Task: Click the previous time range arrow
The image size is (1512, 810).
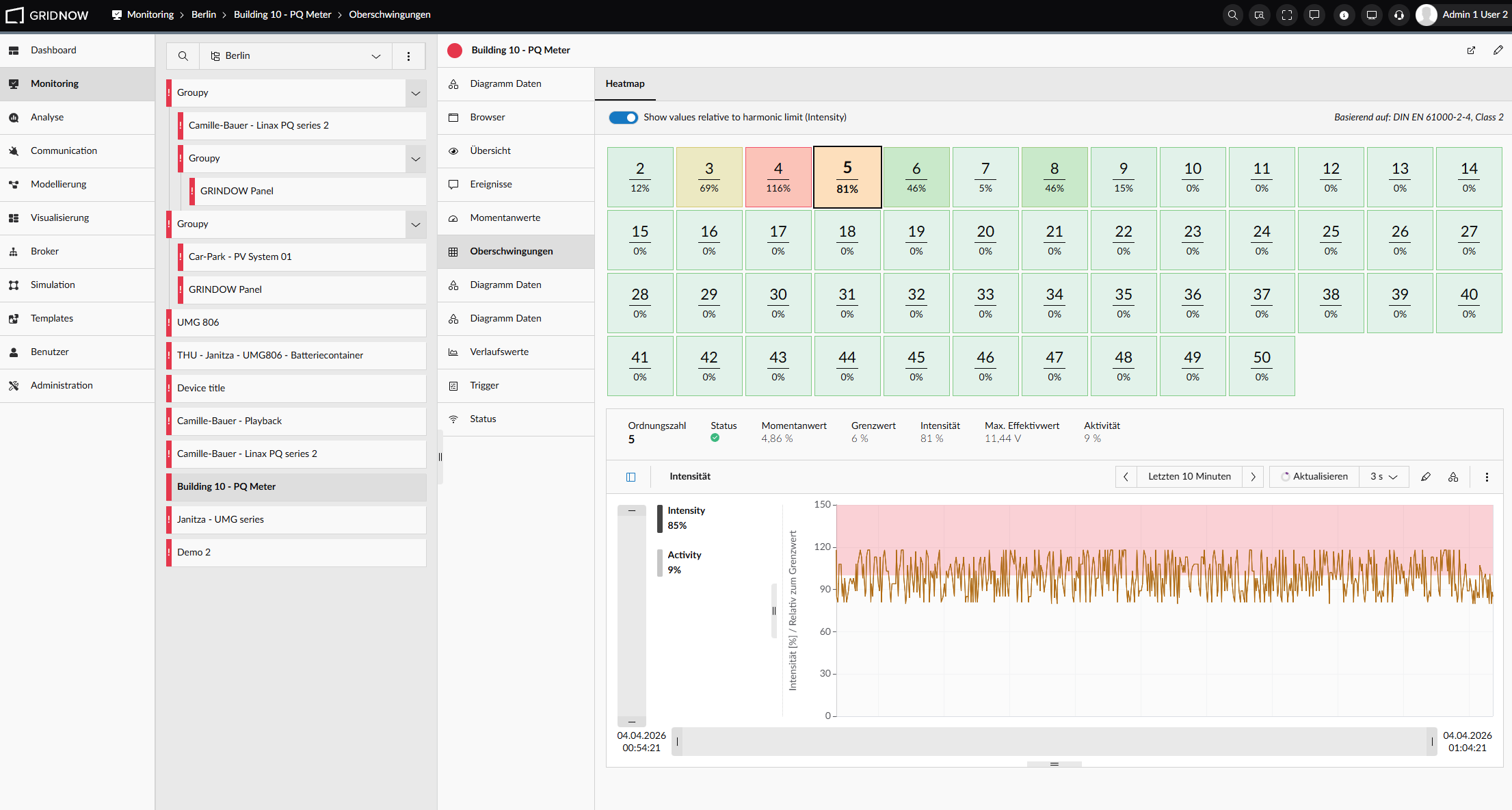Action: point(1126,477)
